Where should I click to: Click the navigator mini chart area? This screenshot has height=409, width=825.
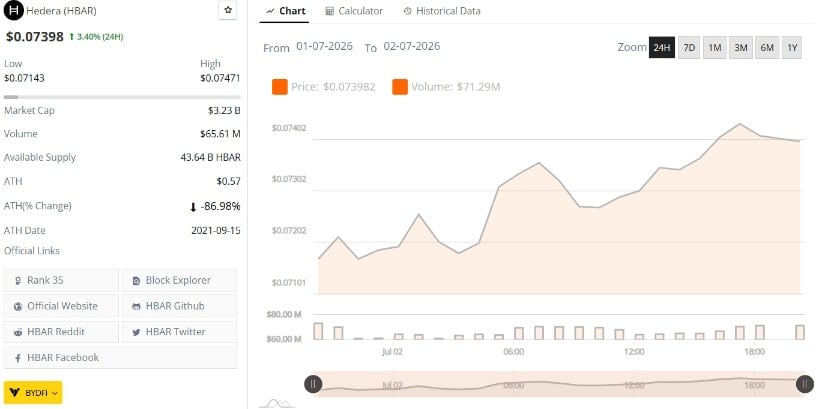click(x=559, y=384)
